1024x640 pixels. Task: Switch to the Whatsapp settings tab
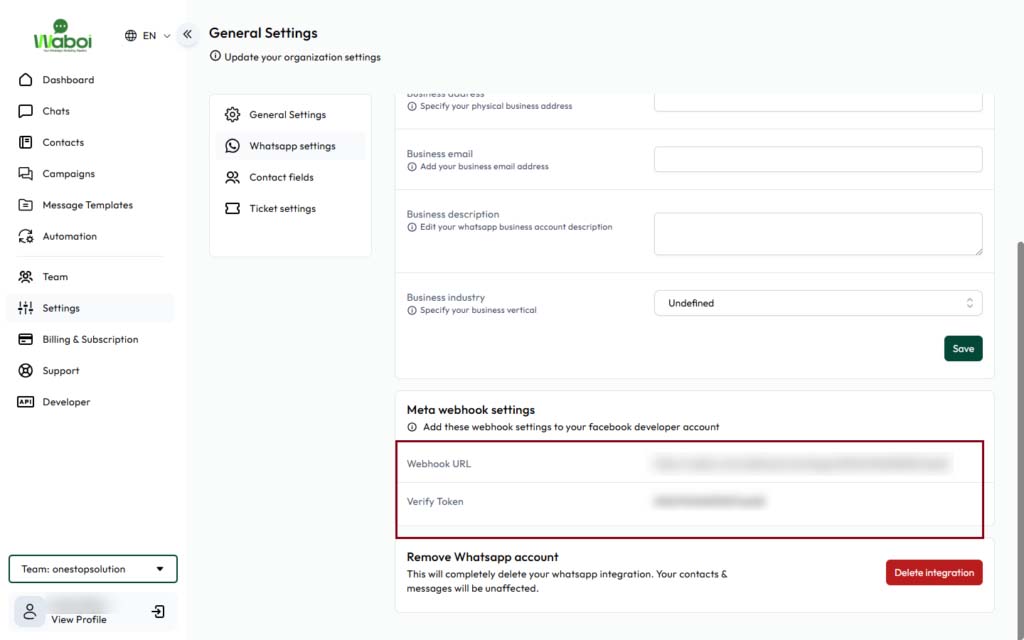tap(291, 146)
